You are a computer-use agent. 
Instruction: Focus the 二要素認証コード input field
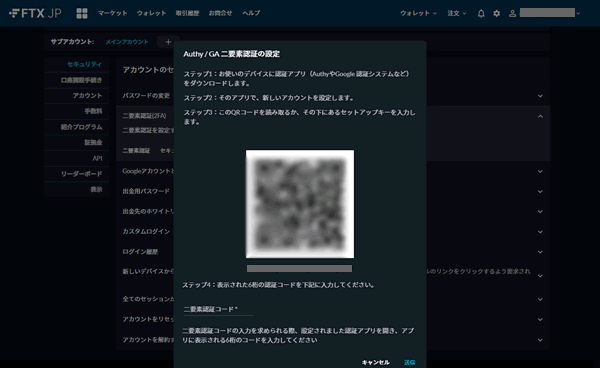218,309
